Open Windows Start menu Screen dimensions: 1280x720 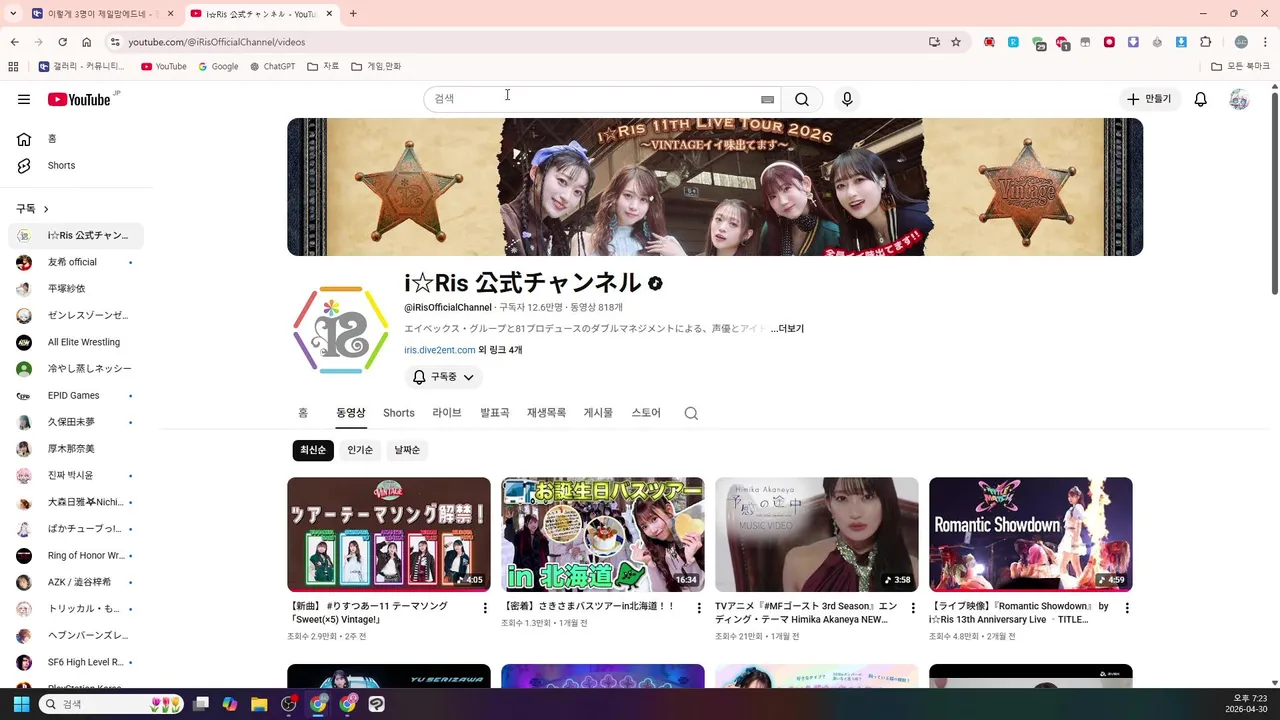click(x=21, y=704)
